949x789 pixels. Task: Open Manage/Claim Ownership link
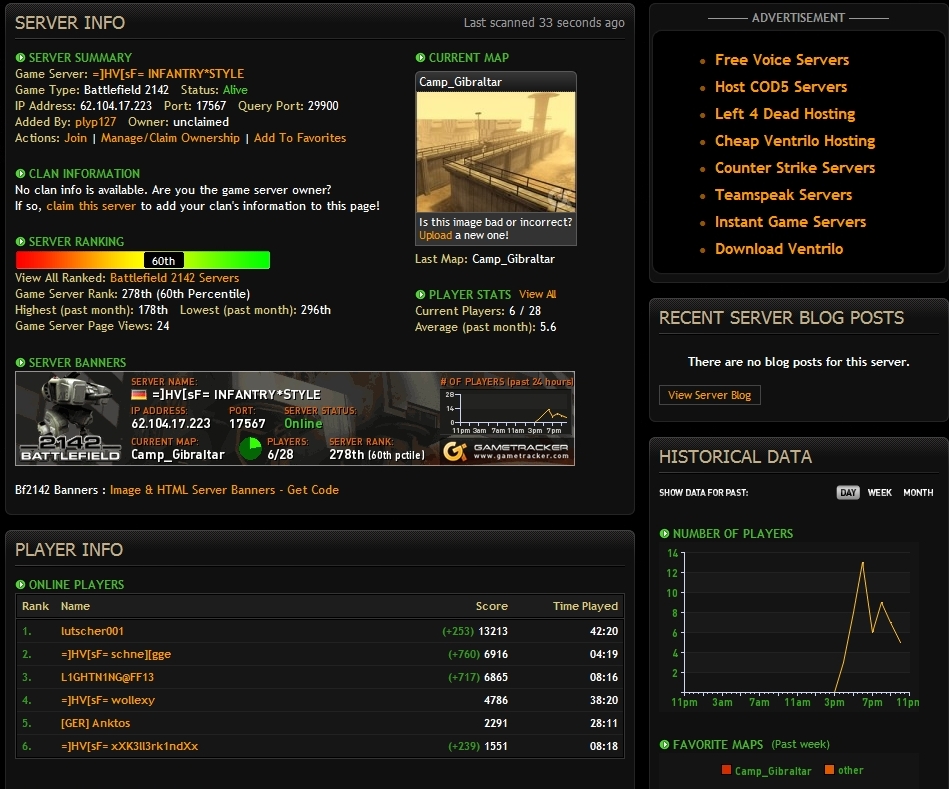pyautogui.click(x=170, y=138)
